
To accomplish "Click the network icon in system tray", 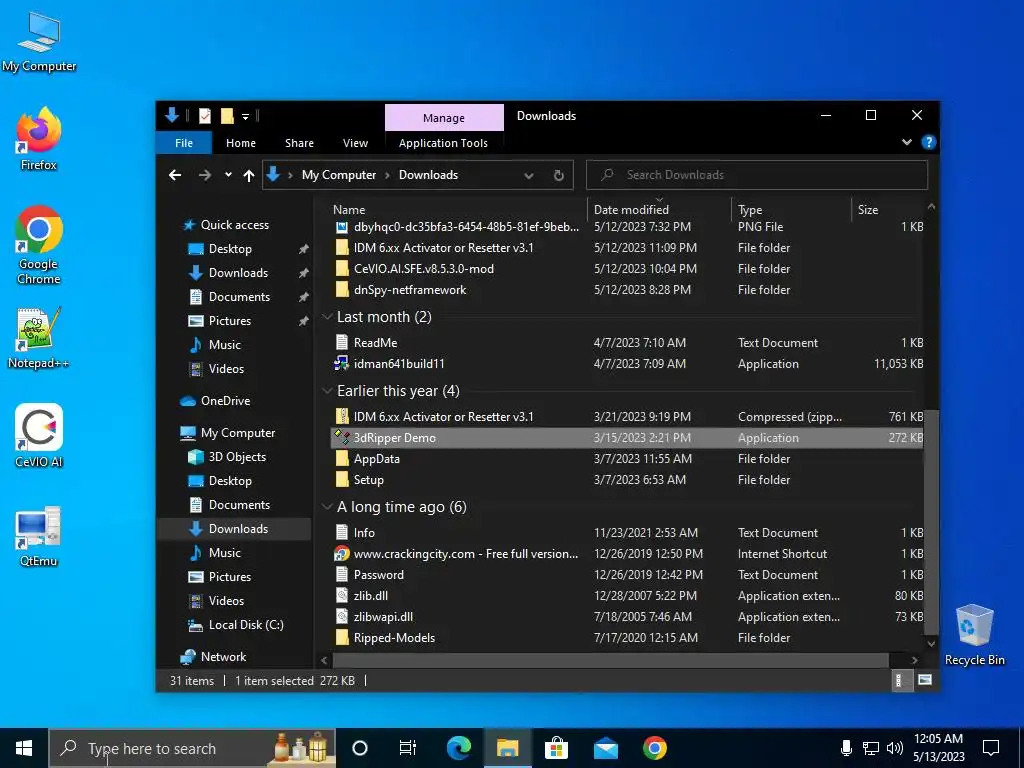I will coord(871,748).
